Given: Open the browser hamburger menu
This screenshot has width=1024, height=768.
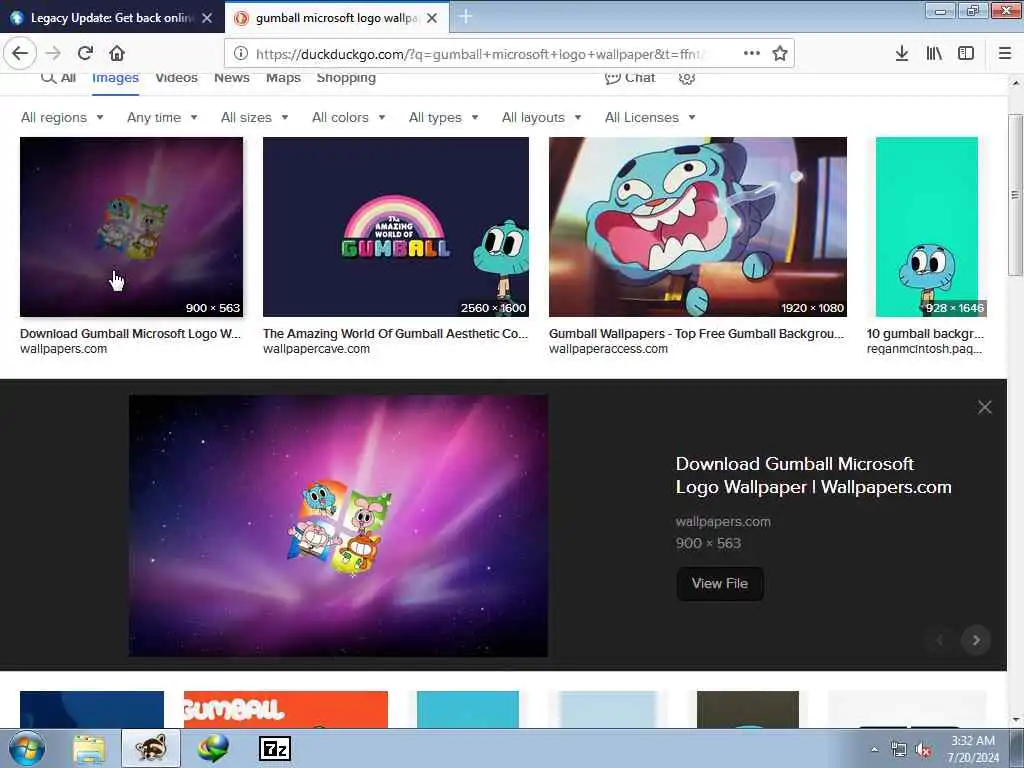Looking at the screenshot, I should point(1005,54).
